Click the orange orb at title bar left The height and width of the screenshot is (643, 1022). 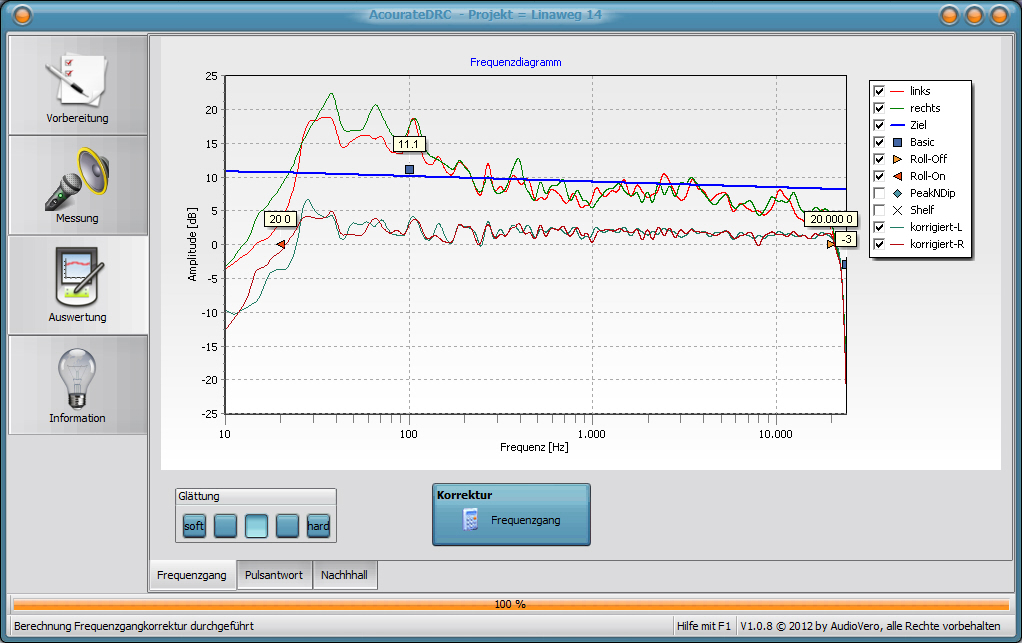(x=21, y=15)
